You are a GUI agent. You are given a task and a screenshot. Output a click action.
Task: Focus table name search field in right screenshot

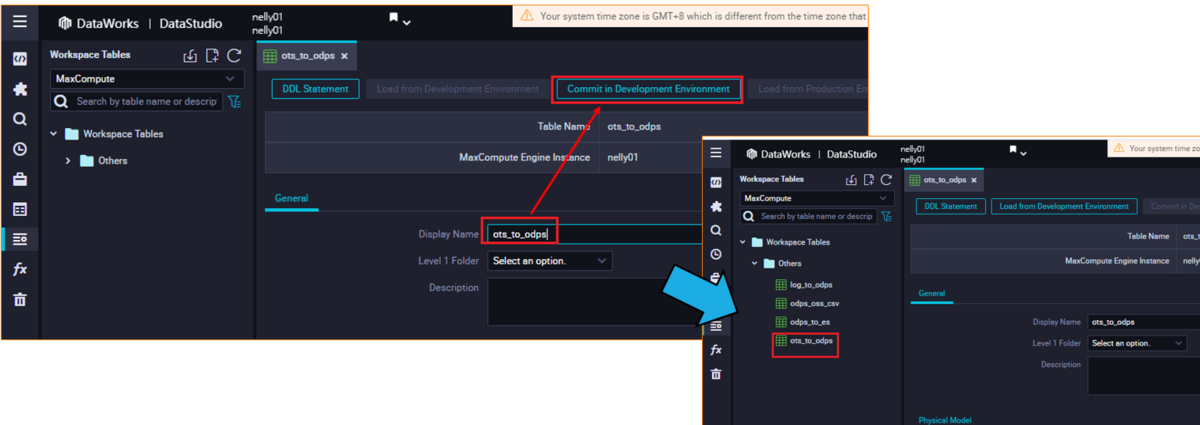[808, 216]
